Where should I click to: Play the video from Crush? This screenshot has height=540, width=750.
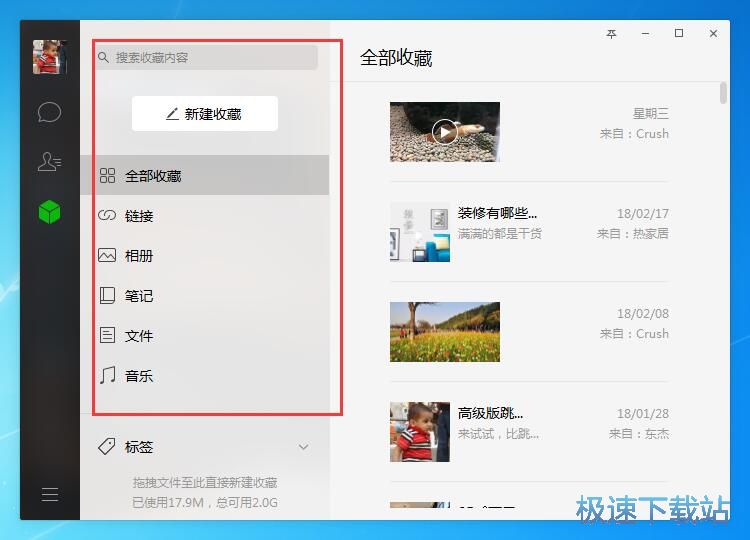pyautogui.click(x=445, y=131)
